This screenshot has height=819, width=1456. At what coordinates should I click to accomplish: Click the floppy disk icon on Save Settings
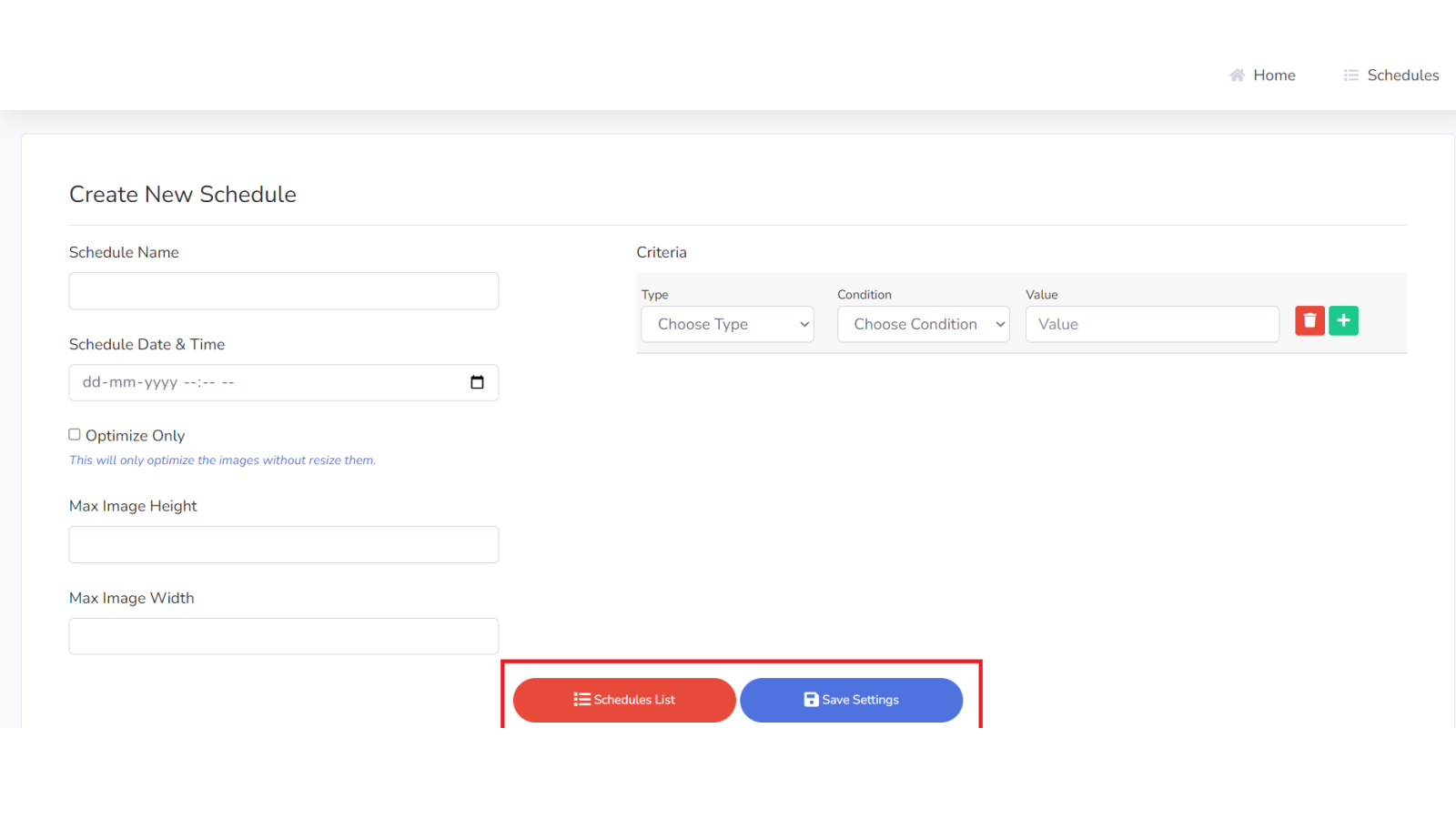pos(811,700)
